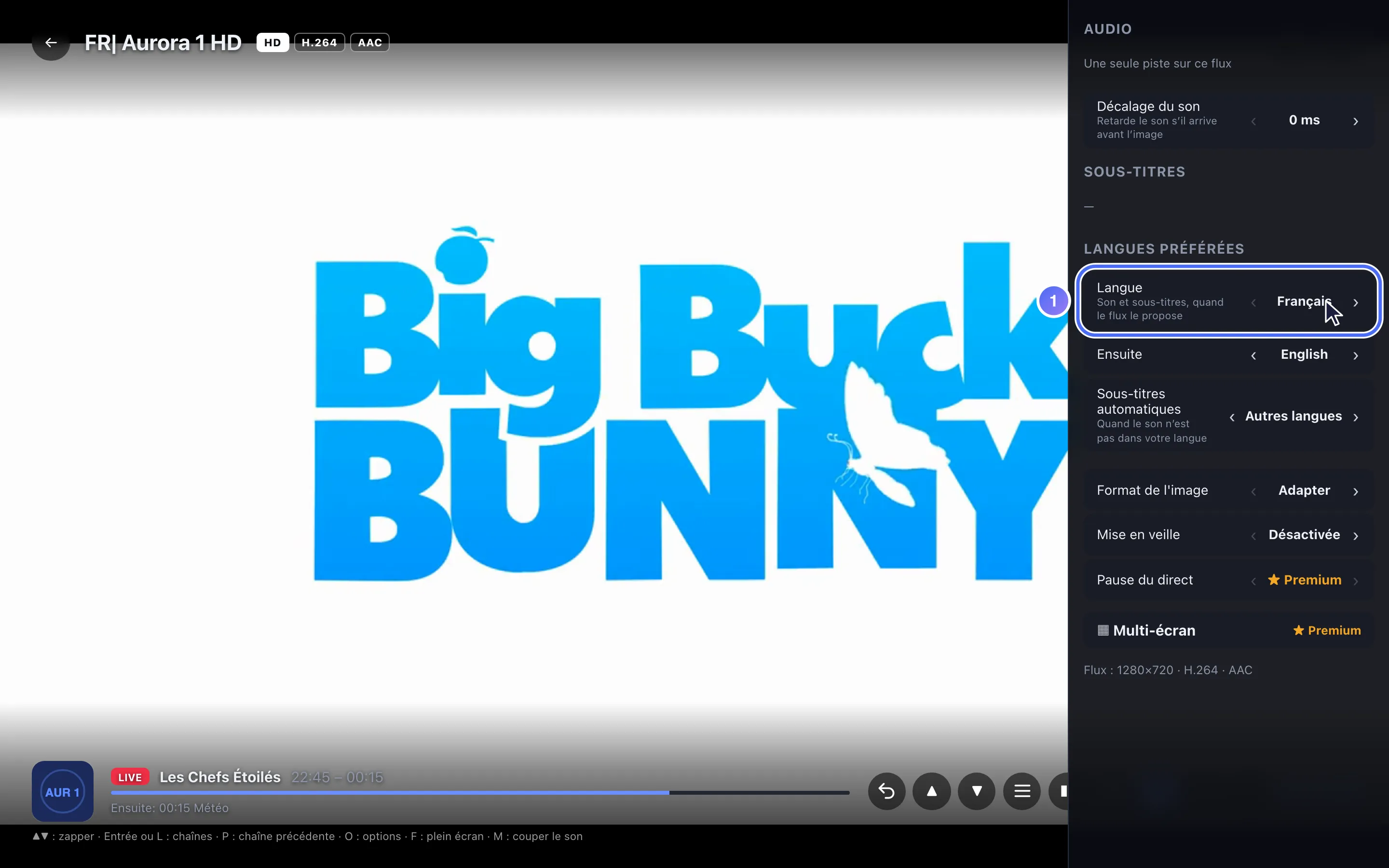Zap down with the down triangle button
Screen dimensions: 1389x868
coord(976,791)
